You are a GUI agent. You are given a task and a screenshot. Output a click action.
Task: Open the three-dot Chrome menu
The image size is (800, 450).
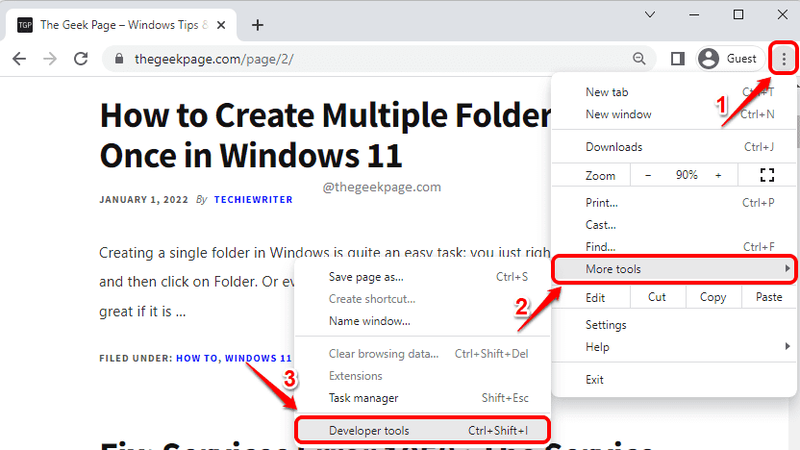click(784, 59)
